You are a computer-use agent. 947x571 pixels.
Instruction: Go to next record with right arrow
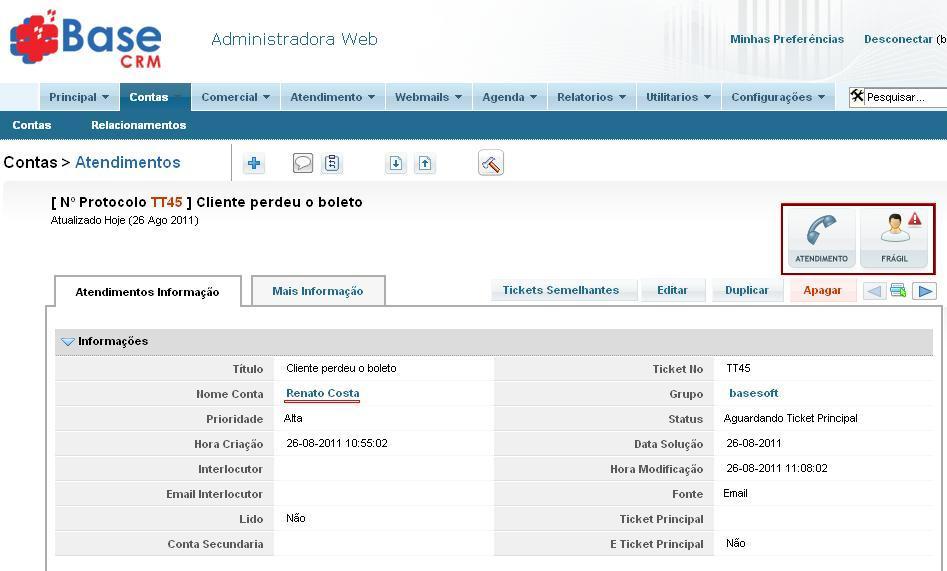[925, 291]
